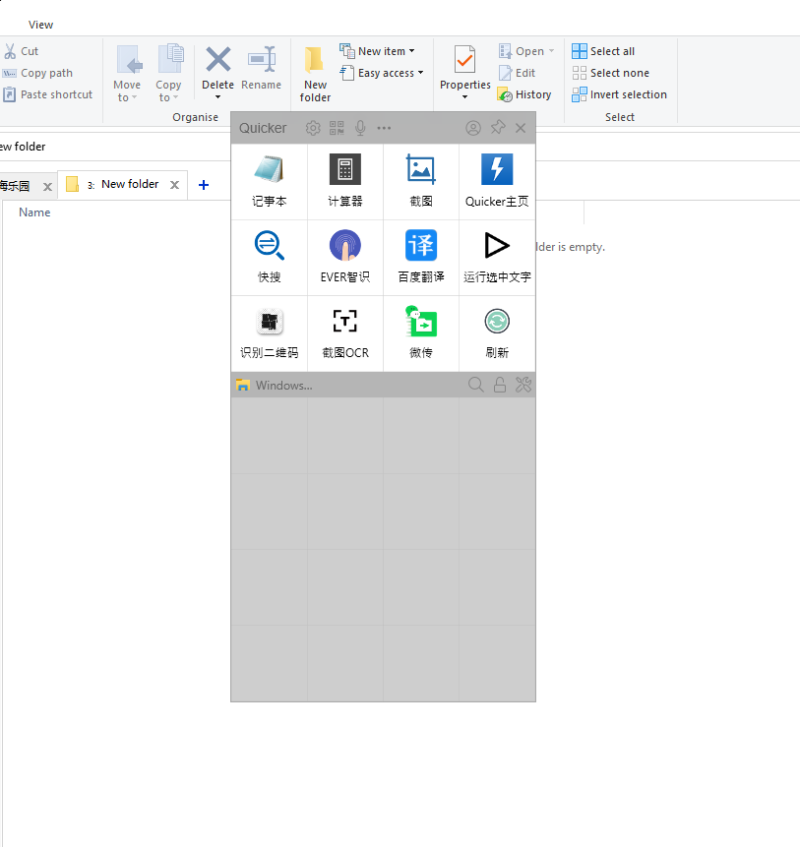
Task: Cut the selected item in Explorer
Action: (21, 51)
